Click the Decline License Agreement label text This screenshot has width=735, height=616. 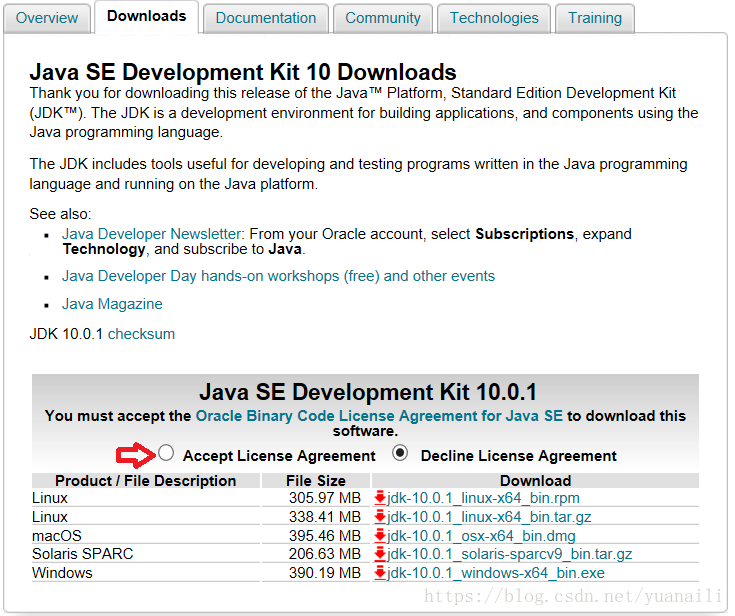pos(518,456)
